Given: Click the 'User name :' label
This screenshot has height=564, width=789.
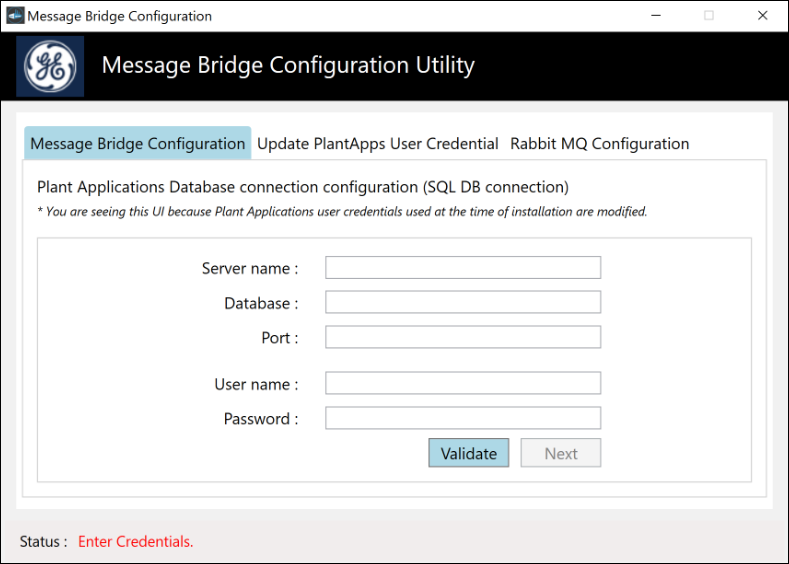Looking at the screenshot, I should pos(256,384).
